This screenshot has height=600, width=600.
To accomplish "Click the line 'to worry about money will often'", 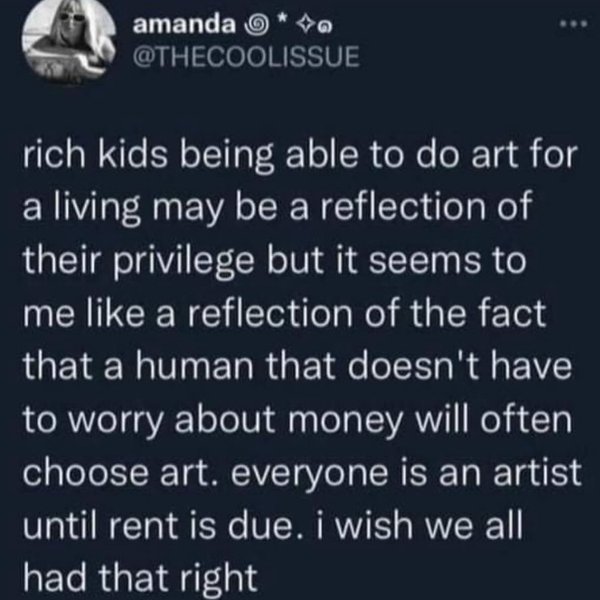I will (297, 421).
